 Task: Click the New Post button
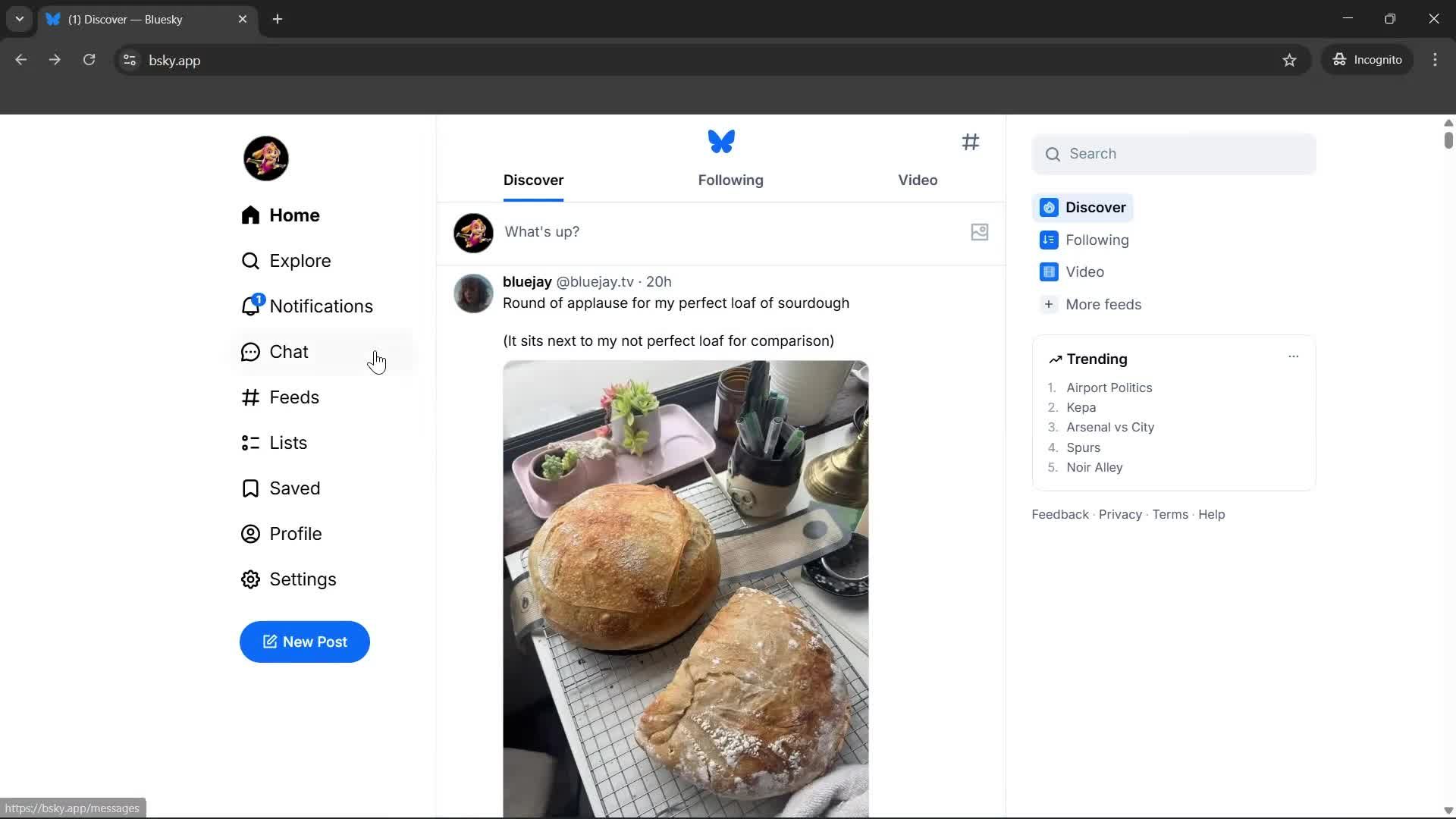[304, 642]
